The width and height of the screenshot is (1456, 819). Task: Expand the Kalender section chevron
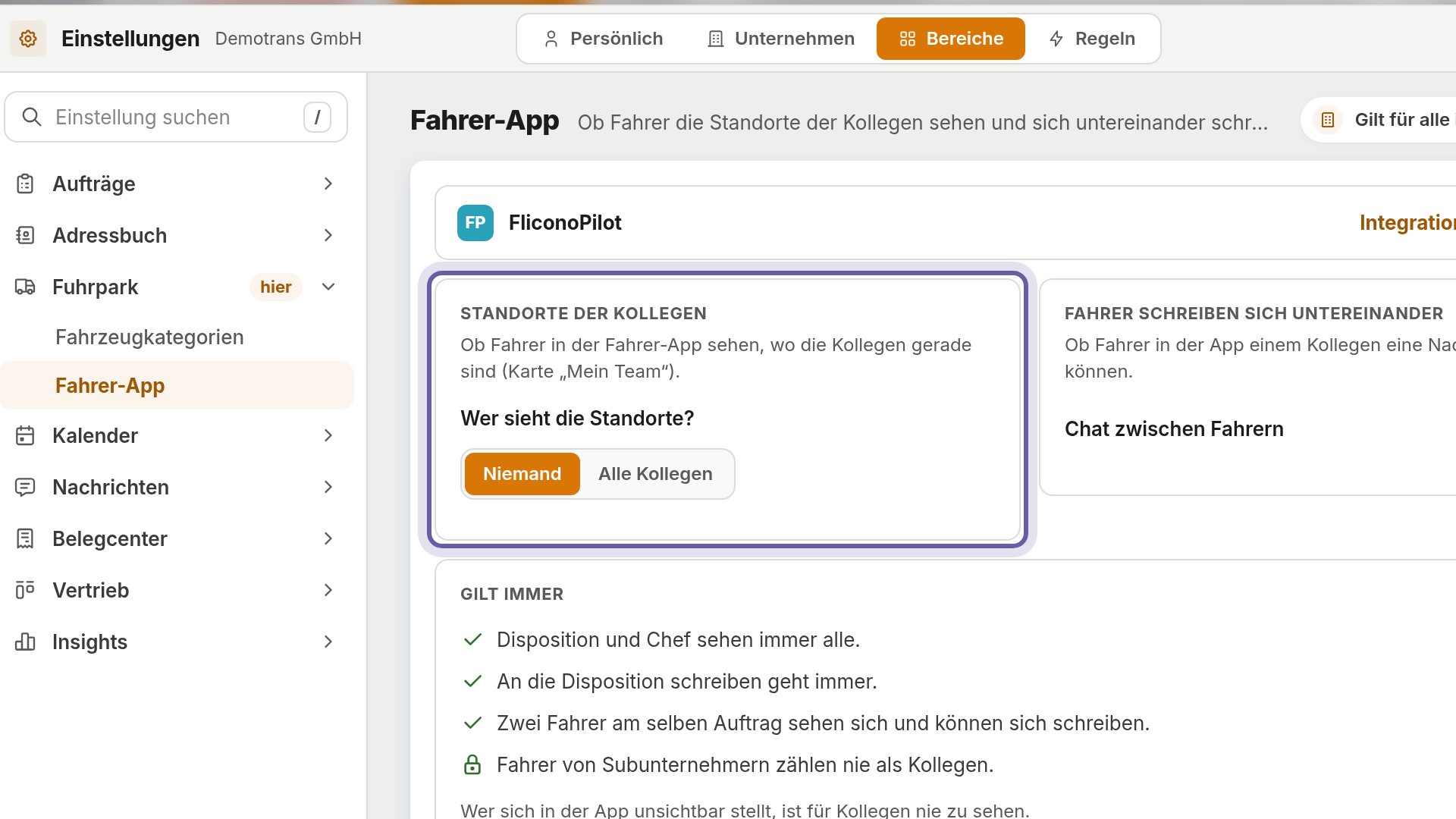328,435
